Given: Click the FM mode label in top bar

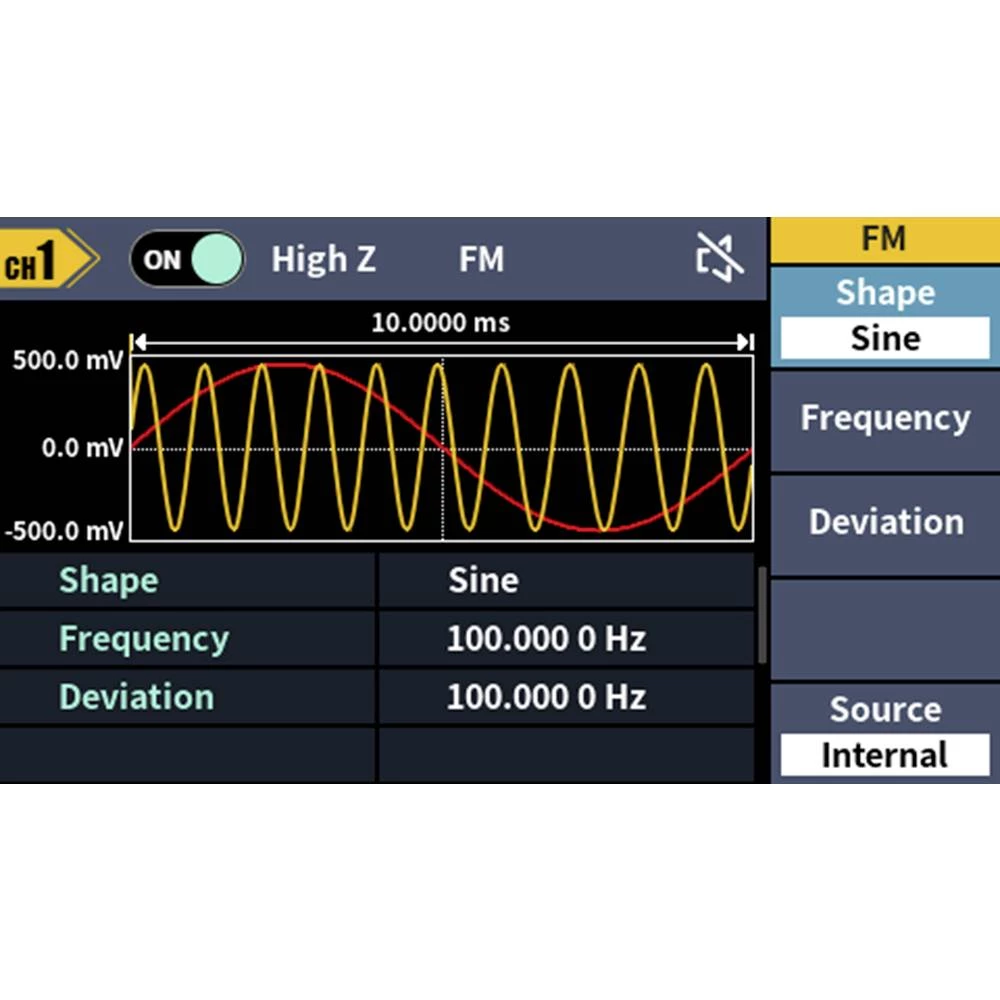Looking at the screenshot, I should [481, 260].
